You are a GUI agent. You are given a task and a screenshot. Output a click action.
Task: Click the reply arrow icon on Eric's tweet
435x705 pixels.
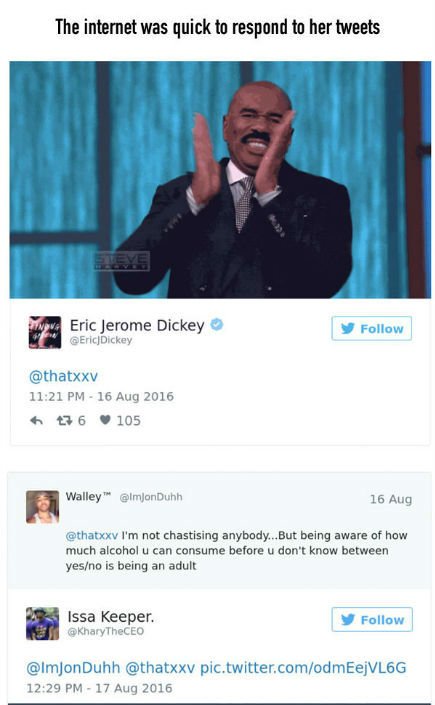coord(36,421)
